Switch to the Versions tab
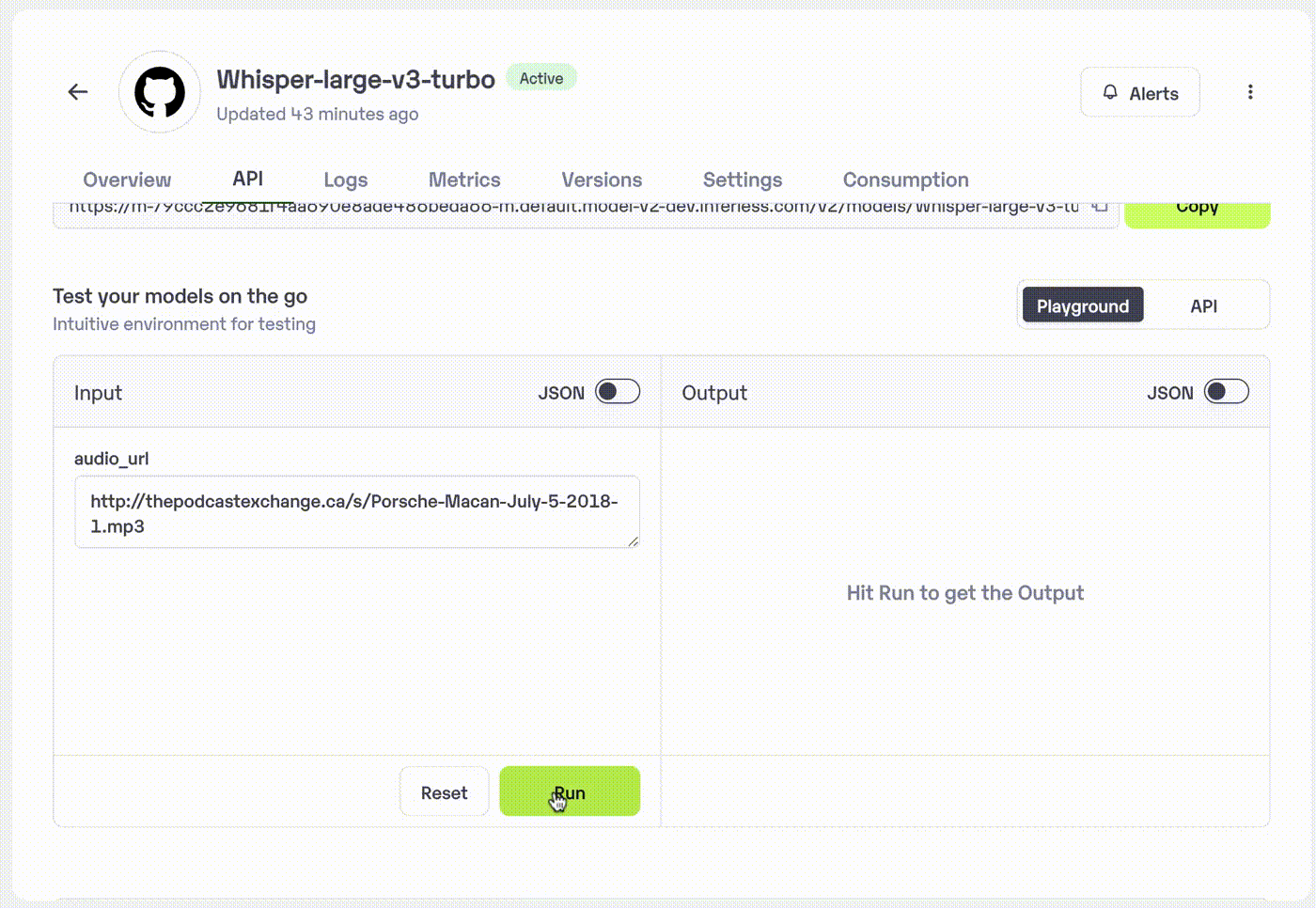Screen dimensions: 1316x908 tap(602, 180)
